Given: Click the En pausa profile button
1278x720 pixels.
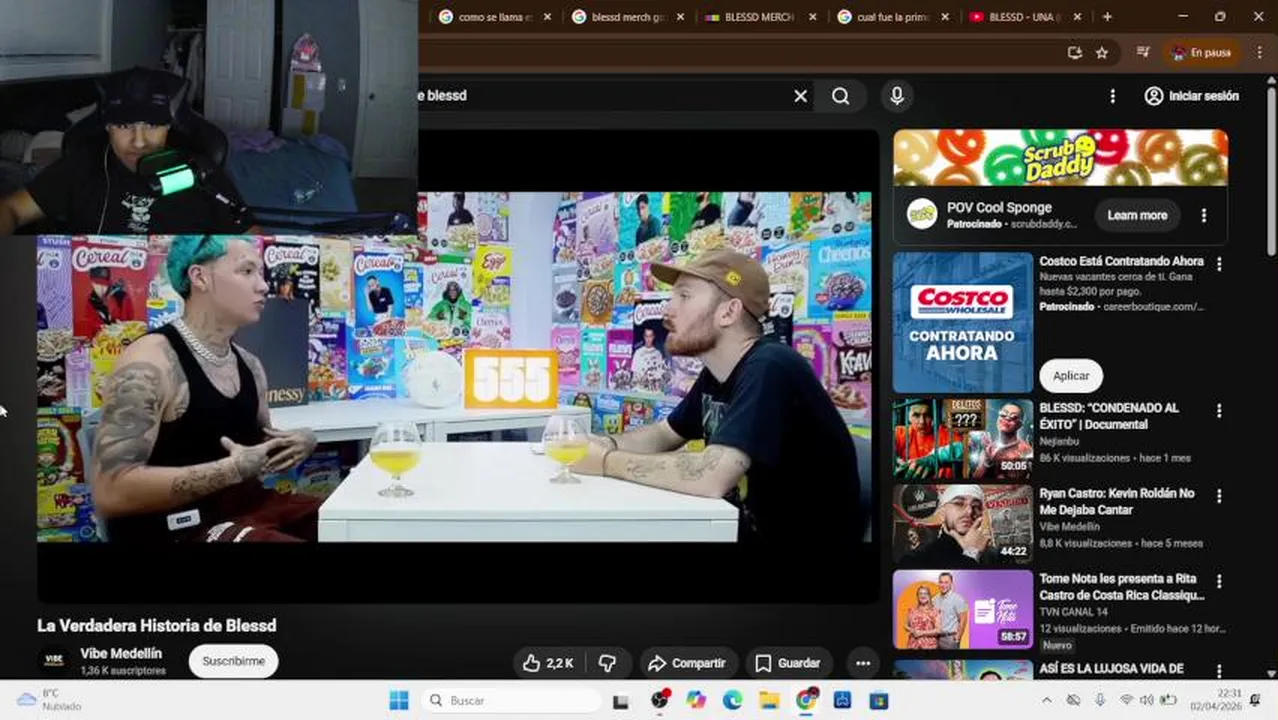Looking at the screenshot, I should (x=1201, y=53).
